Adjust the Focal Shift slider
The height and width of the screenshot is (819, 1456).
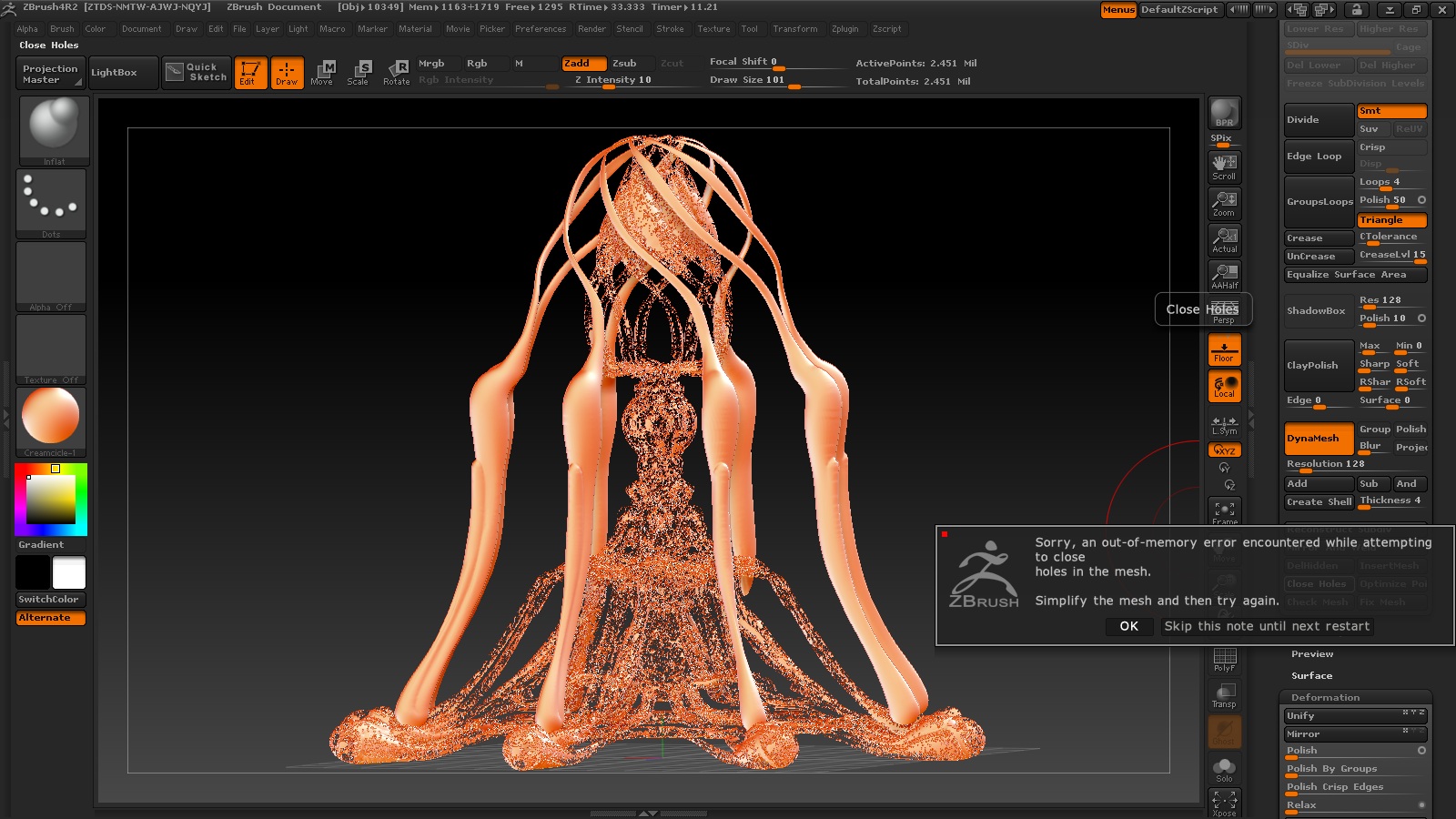pos(776,63)
